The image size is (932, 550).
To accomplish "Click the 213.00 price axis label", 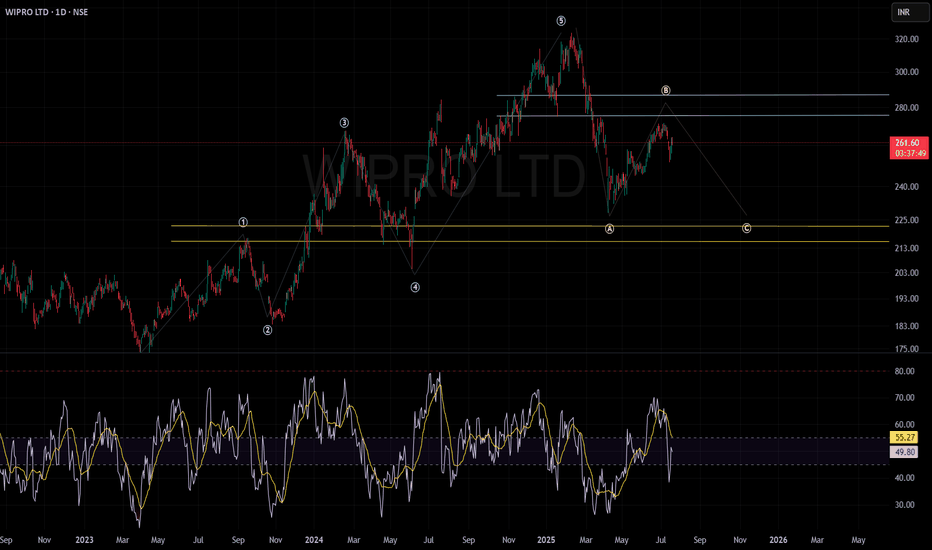I will pos(906,248).
